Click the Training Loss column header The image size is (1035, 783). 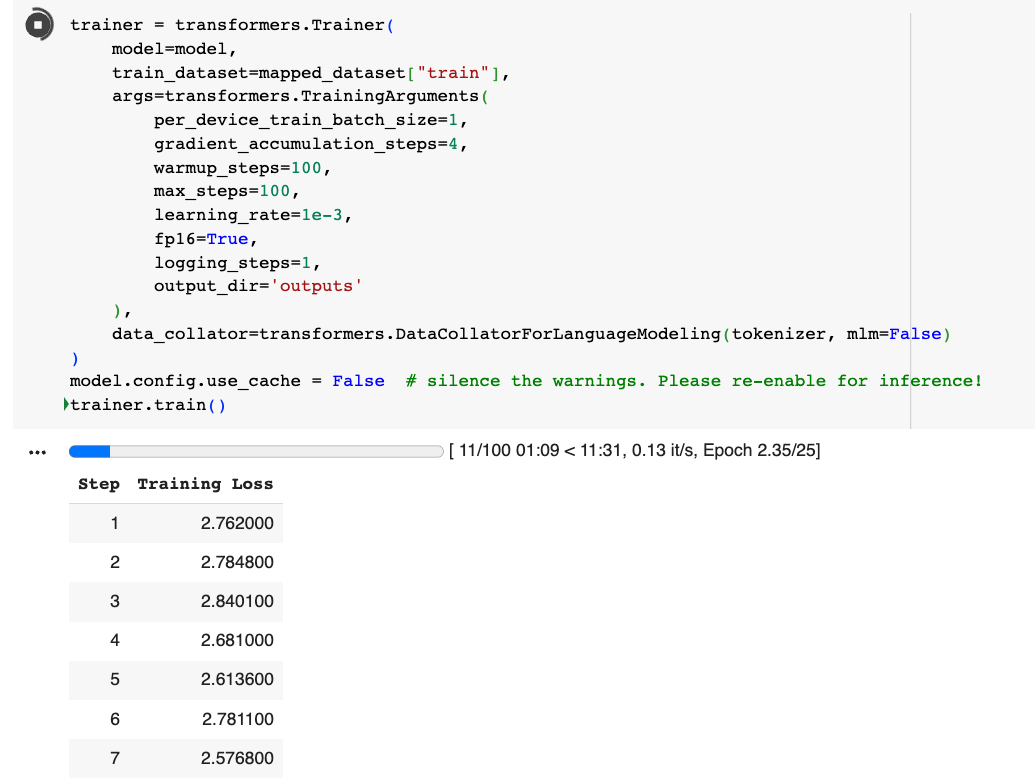205,484
